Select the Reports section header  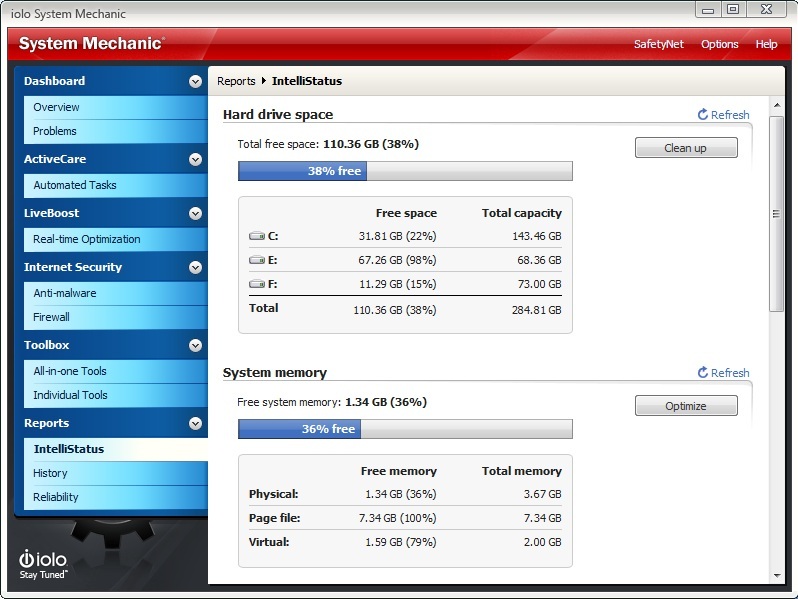coord(46,423)
